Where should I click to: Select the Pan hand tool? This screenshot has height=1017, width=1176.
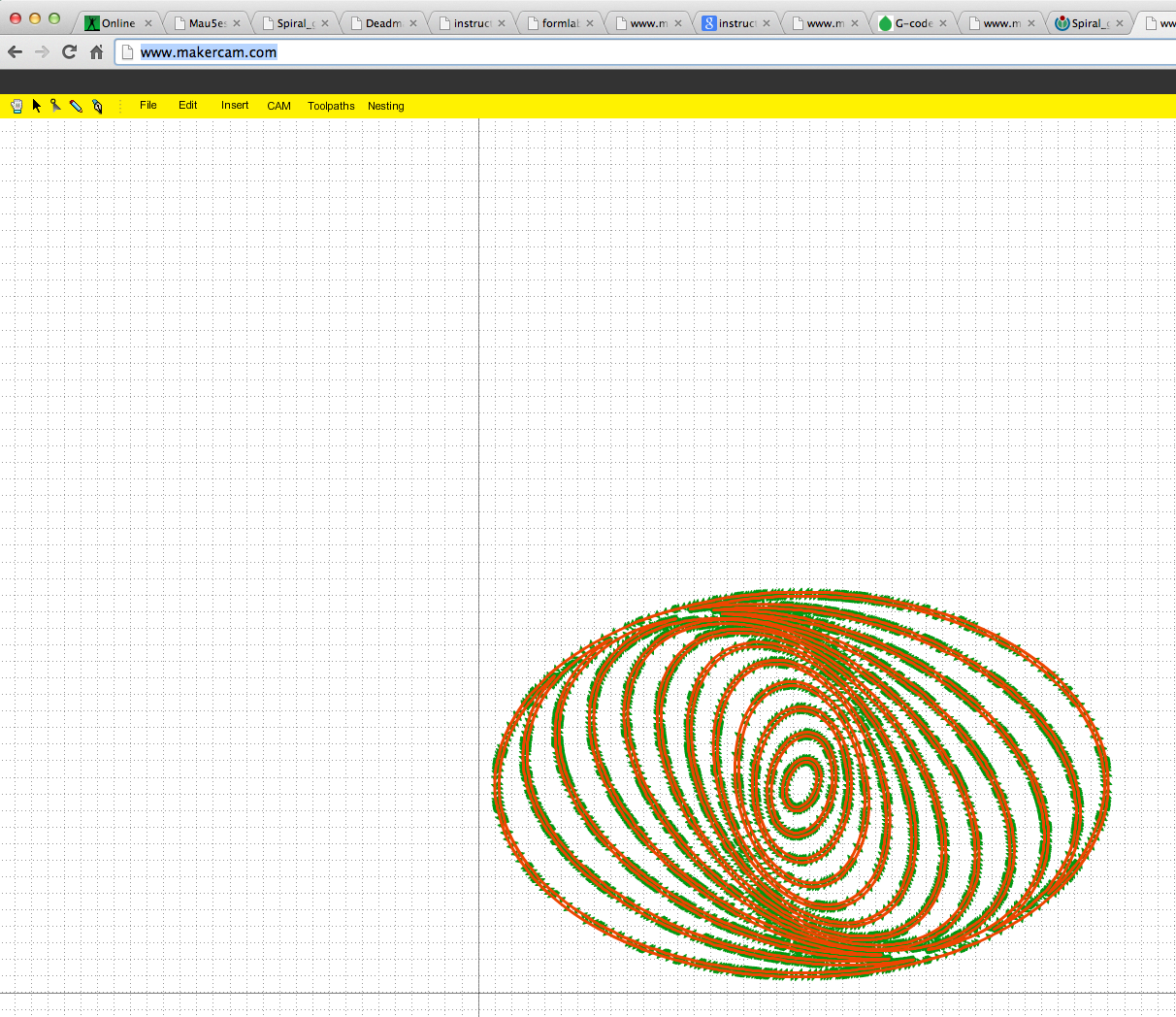pos(16,105)
